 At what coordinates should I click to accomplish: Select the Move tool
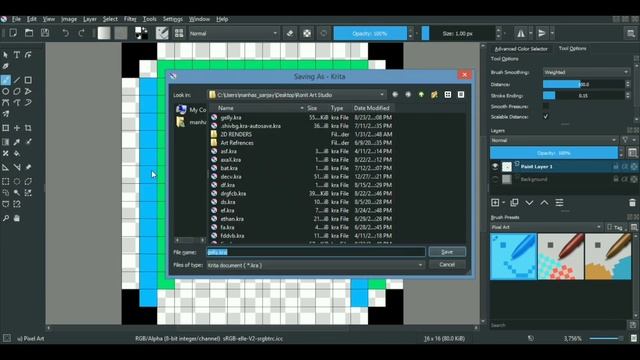click(x=17, y=128)
